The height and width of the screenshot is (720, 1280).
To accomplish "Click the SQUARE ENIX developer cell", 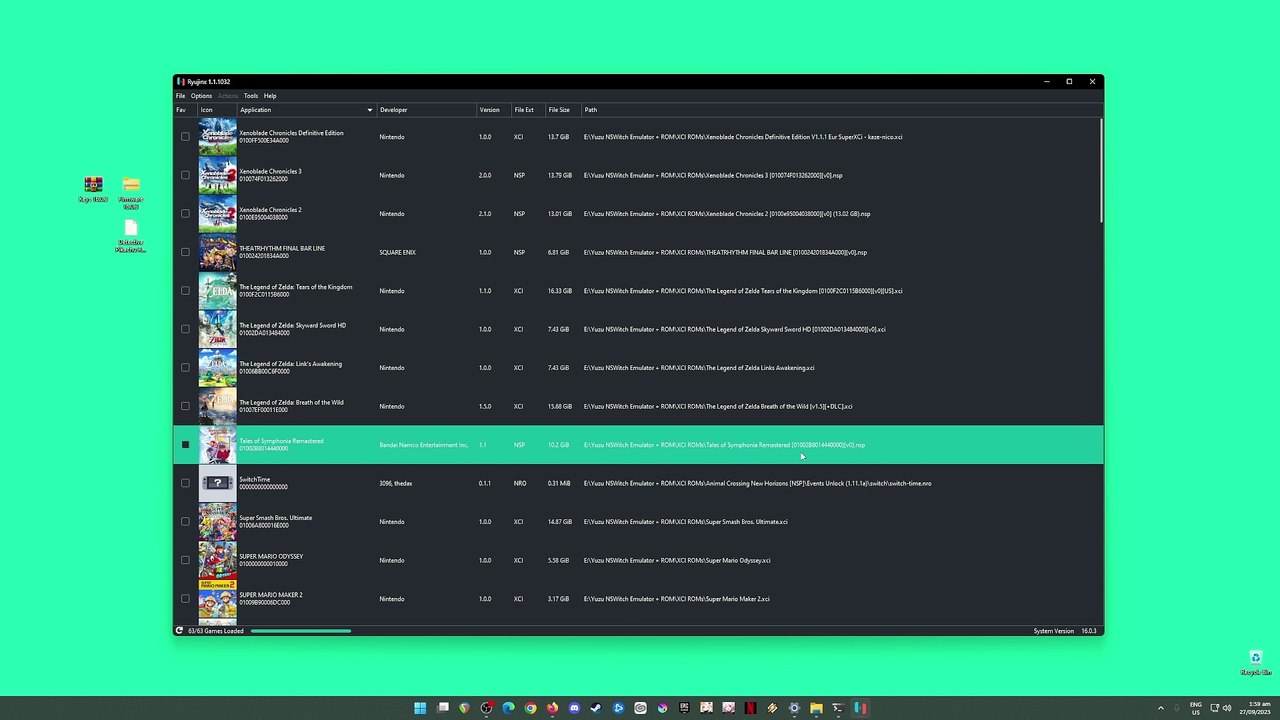I will click(397, 252).
